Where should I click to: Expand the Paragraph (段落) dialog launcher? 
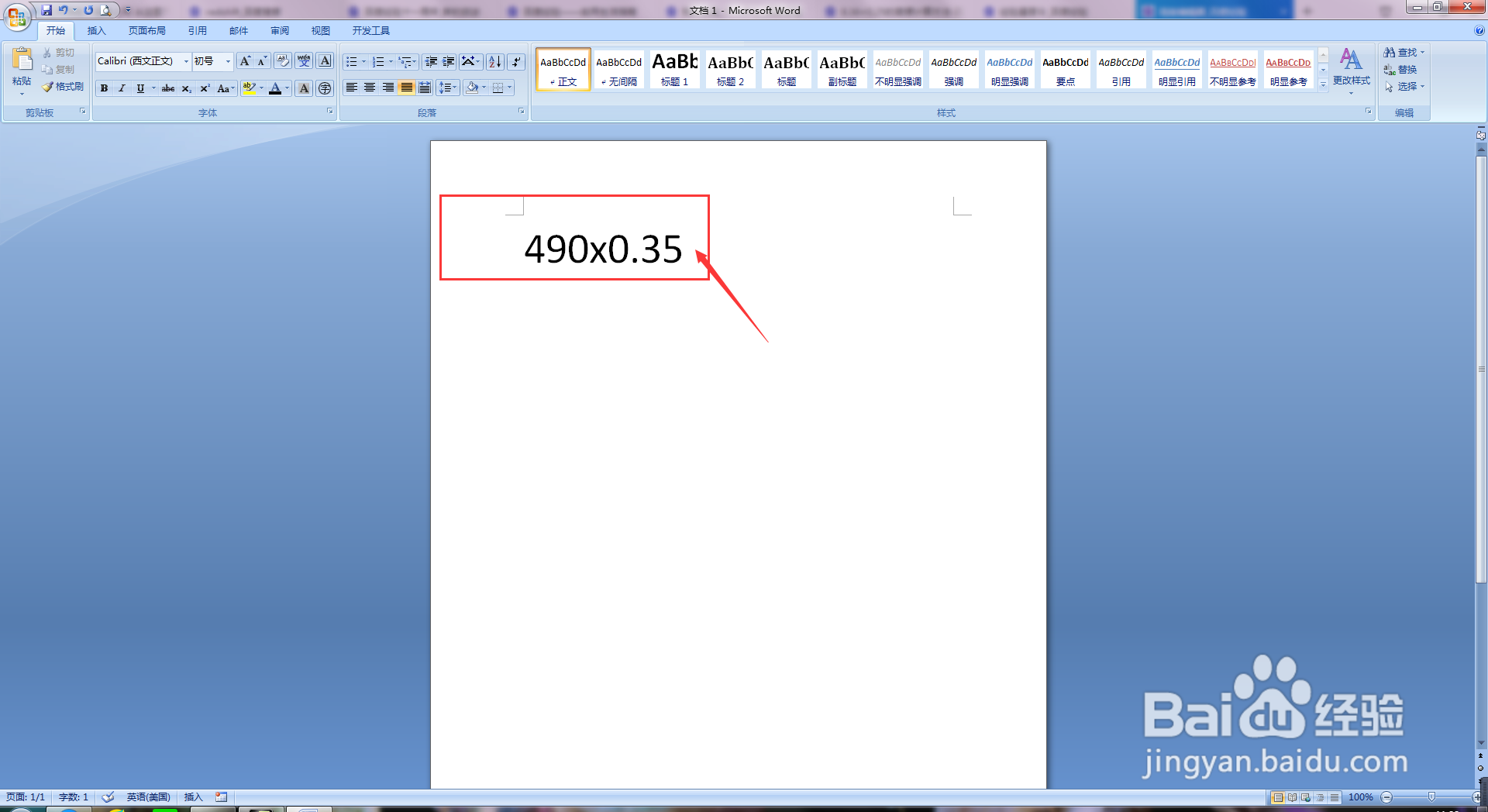click(x=521, y=112)
